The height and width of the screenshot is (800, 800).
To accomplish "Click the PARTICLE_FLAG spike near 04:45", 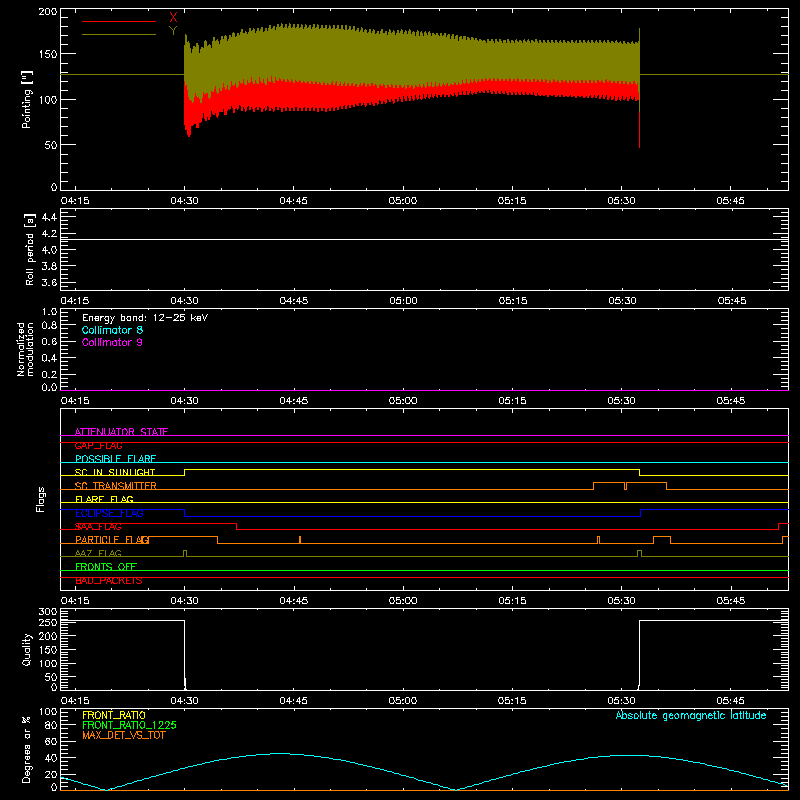I will tap(300, 539).
